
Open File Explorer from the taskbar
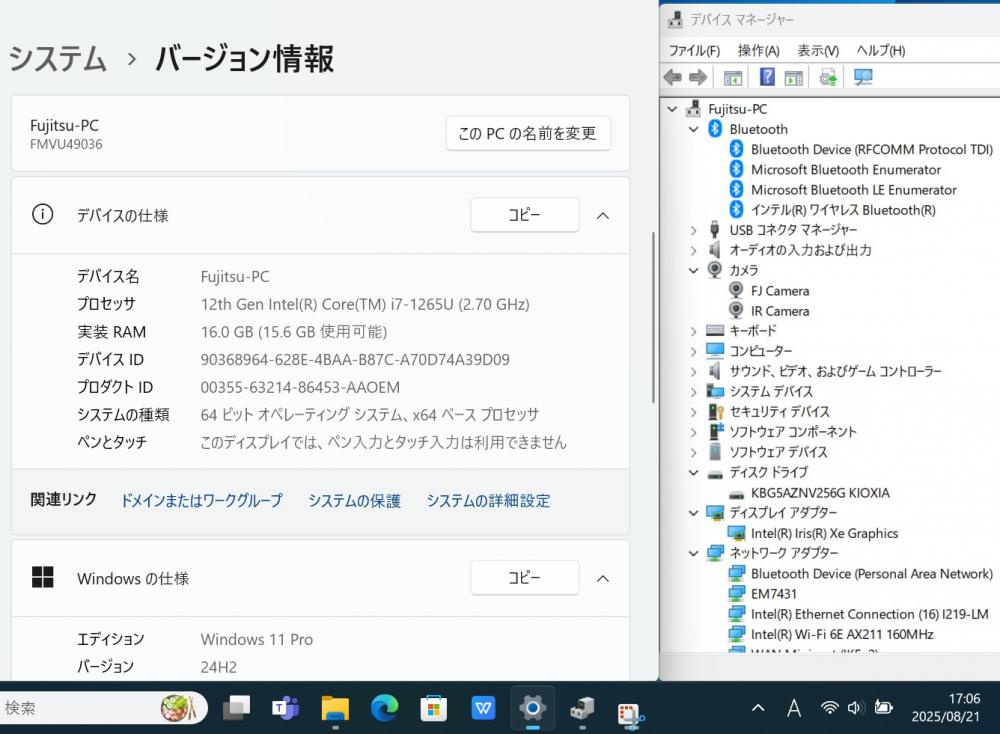[x=335, y=708]
